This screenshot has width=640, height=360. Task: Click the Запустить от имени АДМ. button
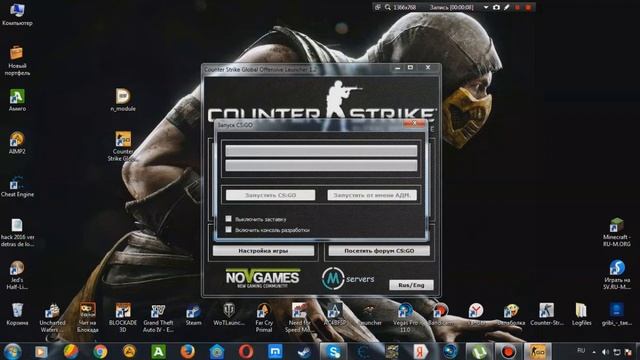click(372, 195)
